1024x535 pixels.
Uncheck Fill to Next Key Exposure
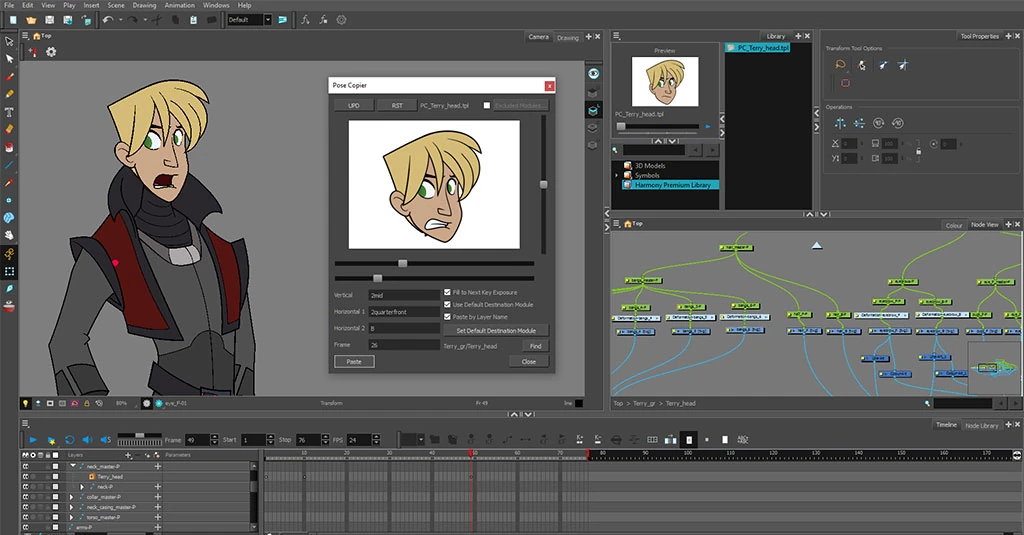447,292
